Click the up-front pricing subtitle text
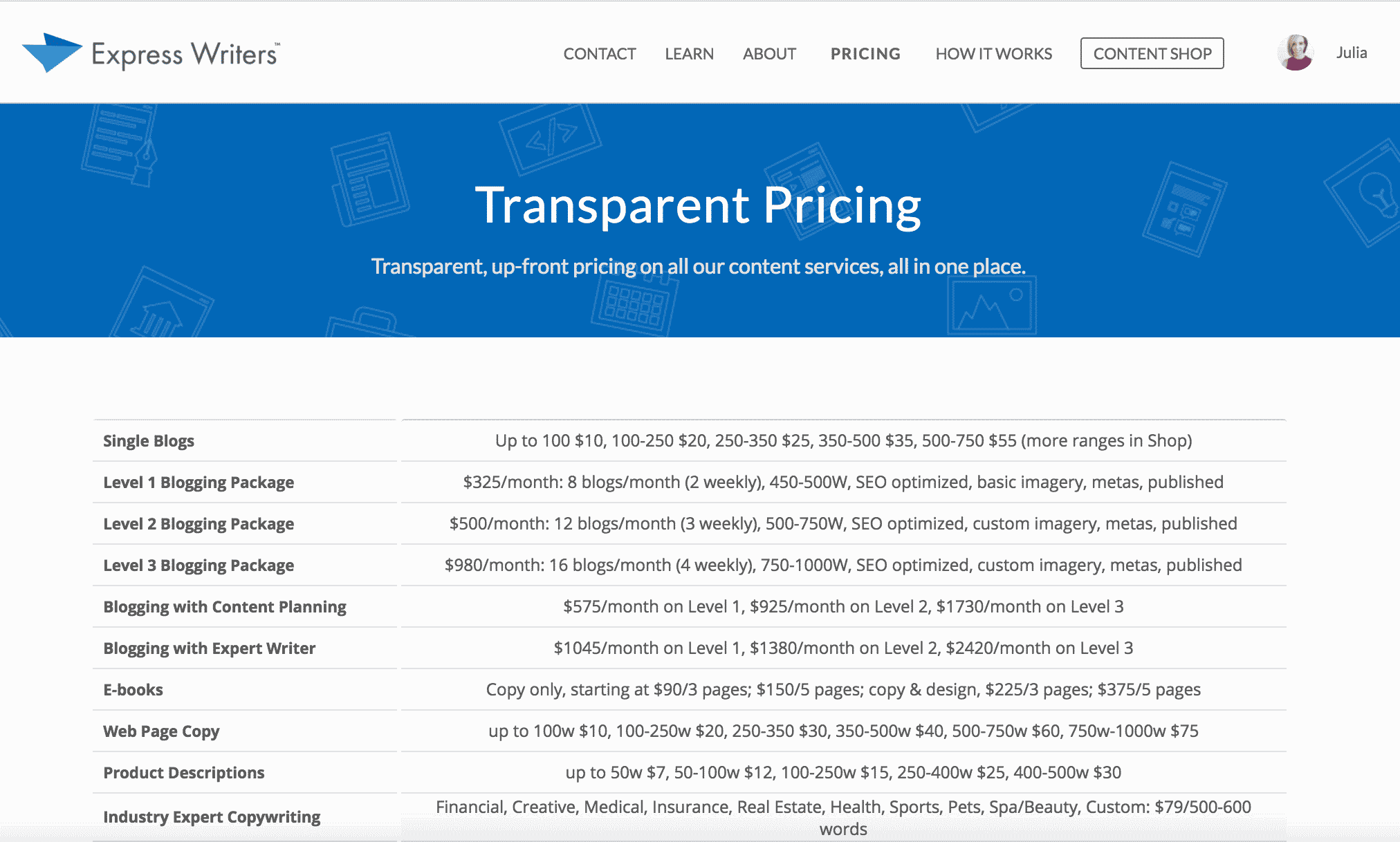The width and height of the screenshot is (1400, 842). (x=699, y=266)
